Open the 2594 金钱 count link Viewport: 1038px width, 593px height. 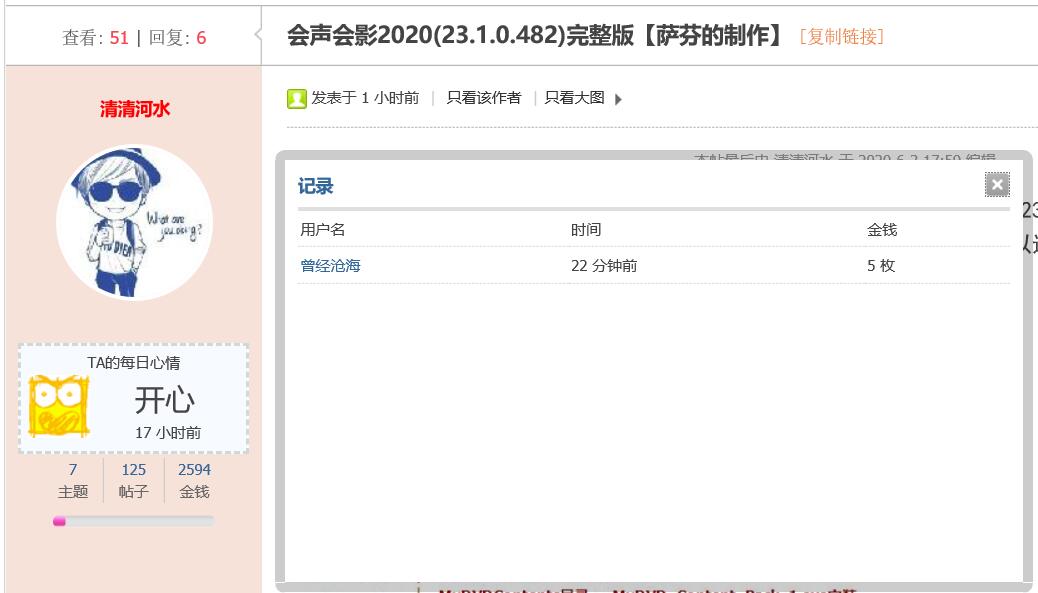[x=195, y=469]
